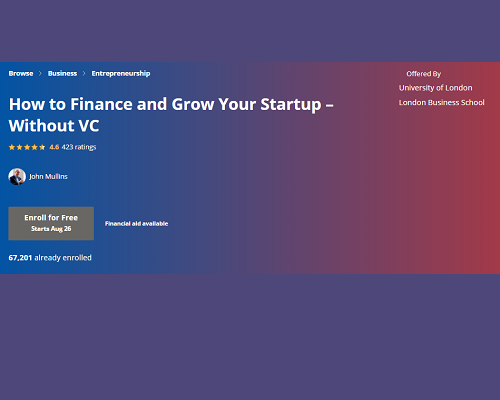Image resolution: width=500 pixels, height=400 pixels.
Task: Open the Business breadcrumb category
Action: tap(62, 73)
